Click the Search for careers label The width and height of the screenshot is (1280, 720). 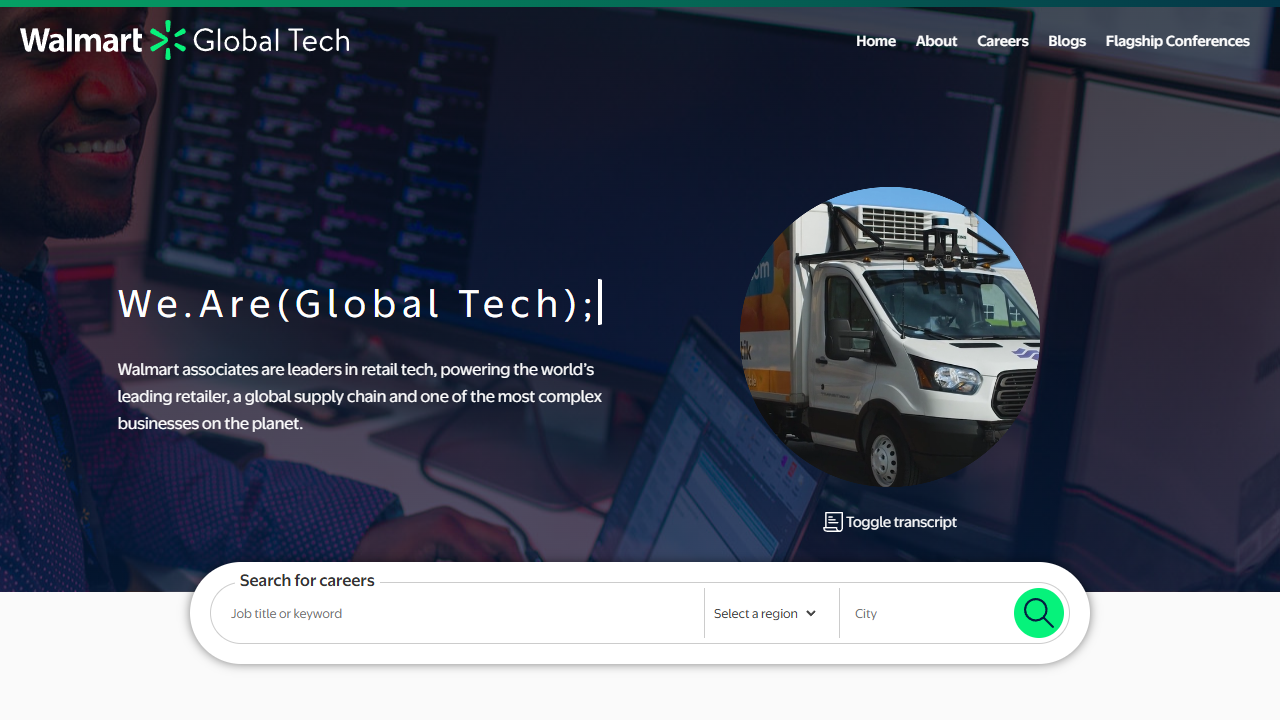point(307,581)
